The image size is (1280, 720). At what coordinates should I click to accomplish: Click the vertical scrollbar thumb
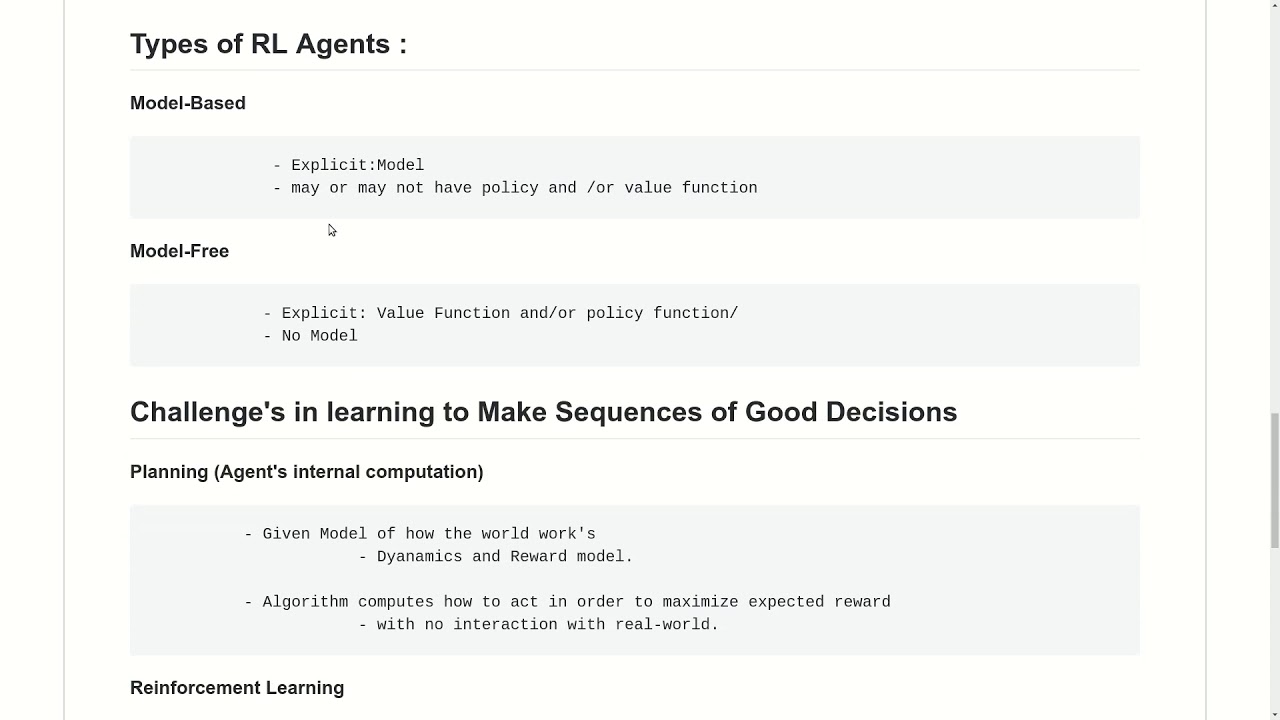(1274, 480)
